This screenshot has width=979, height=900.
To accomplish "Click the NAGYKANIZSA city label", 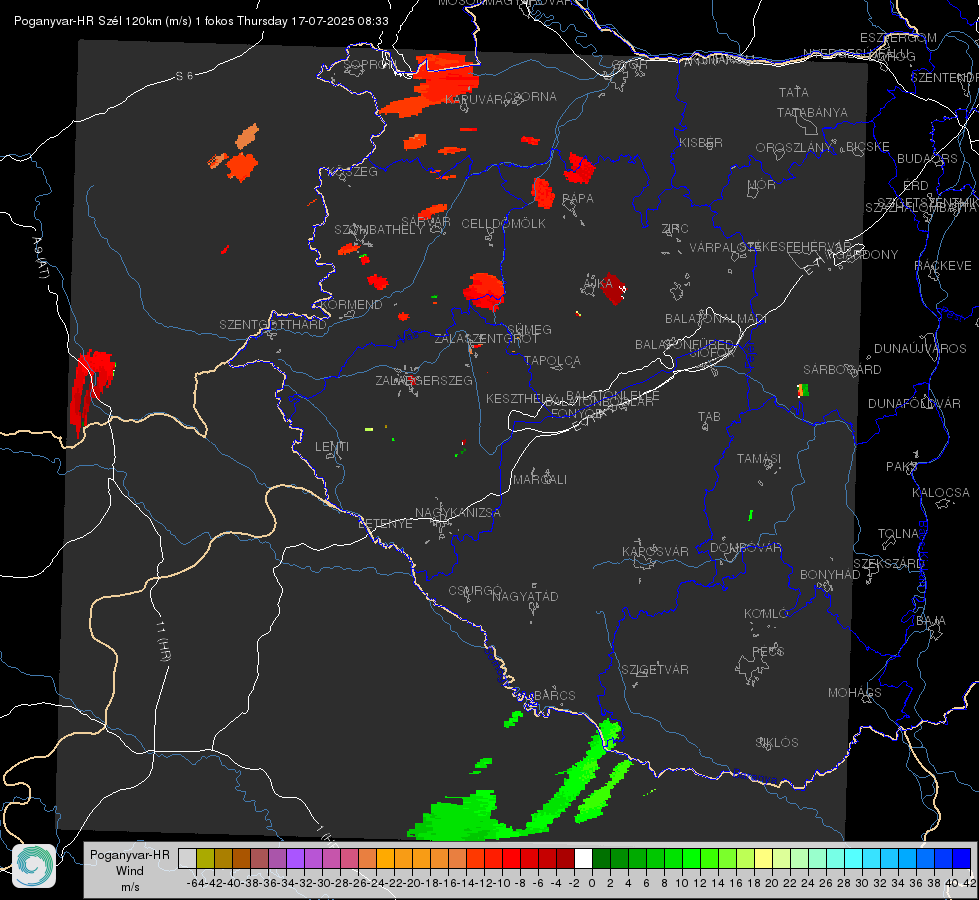I will 458,513.
